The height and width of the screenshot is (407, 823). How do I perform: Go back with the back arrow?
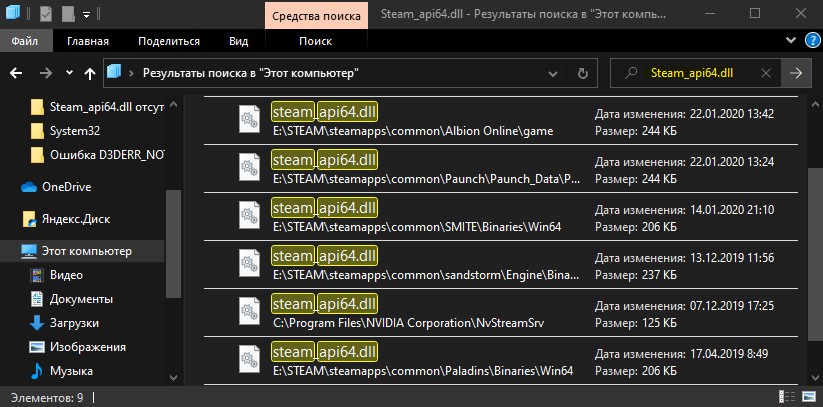pos(16,74)
